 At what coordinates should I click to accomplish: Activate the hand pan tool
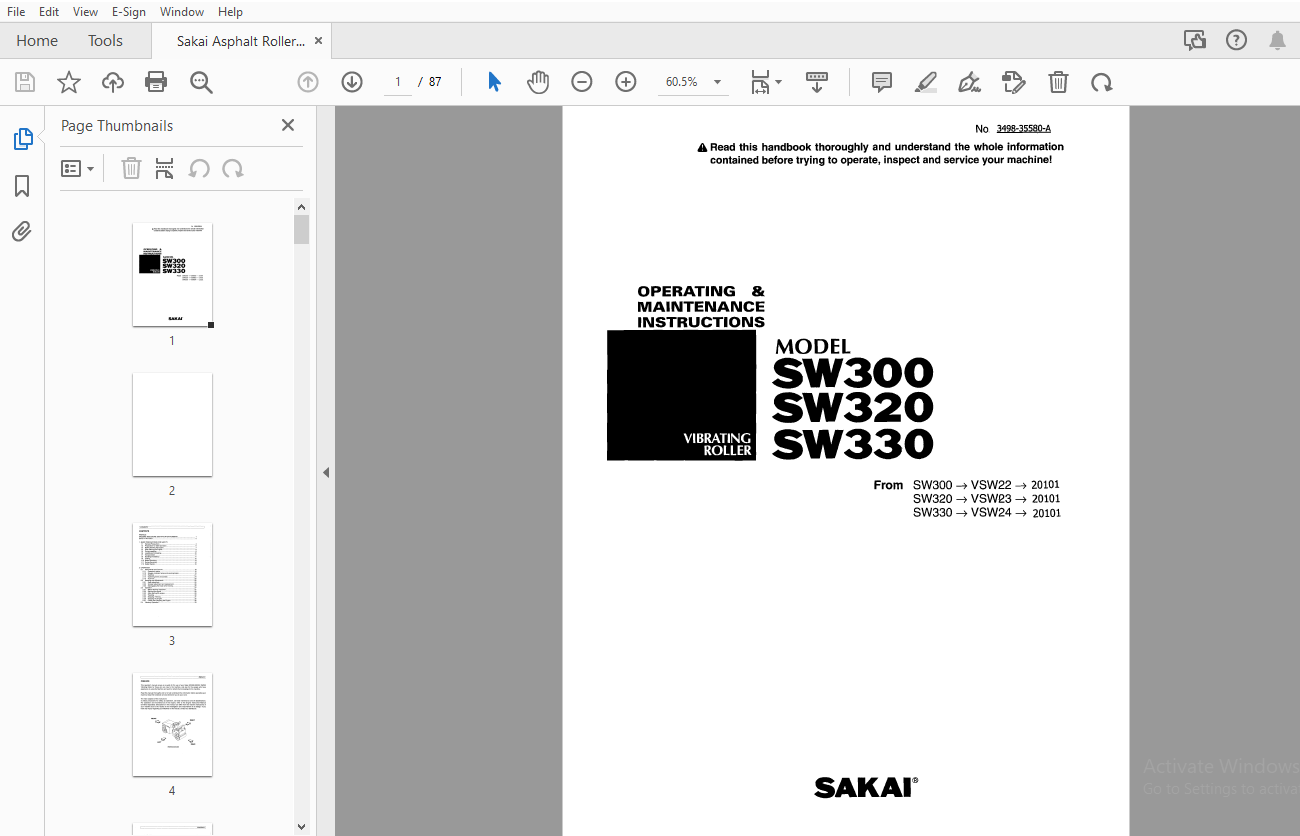(x=538, y=82)
